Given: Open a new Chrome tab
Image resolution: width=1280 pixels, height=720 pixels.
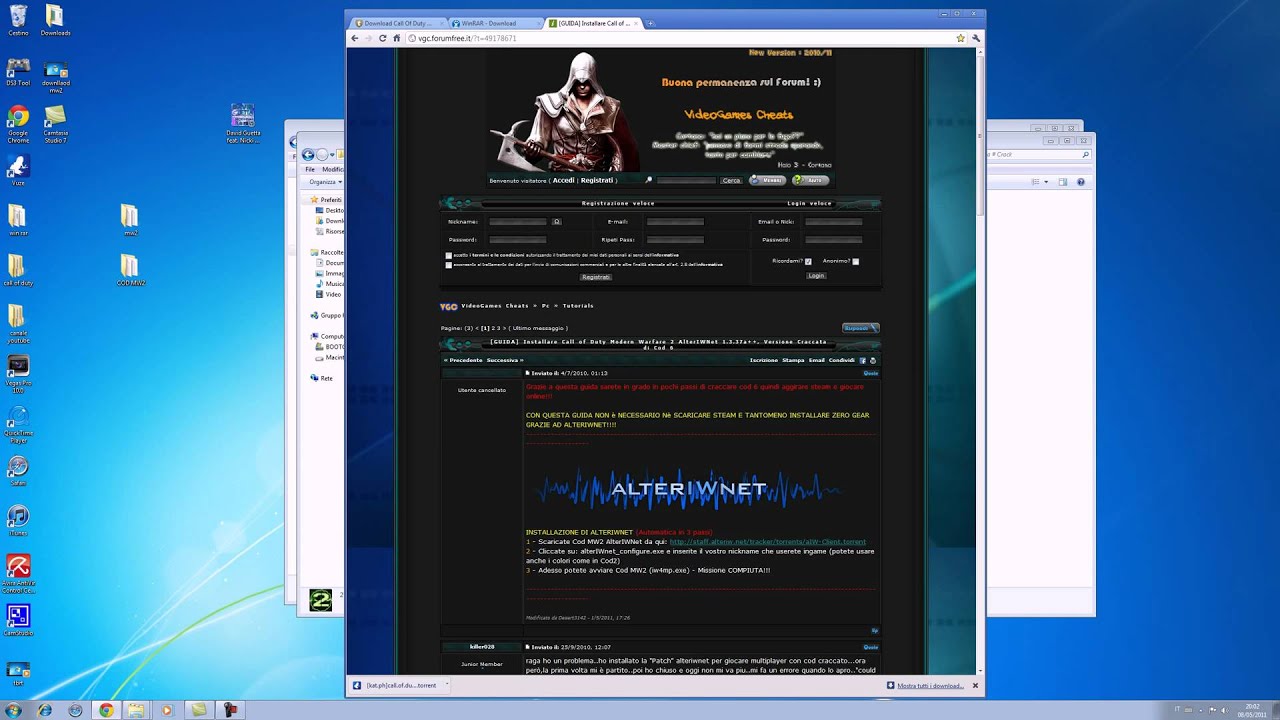Looking at the screenshot, I should pos(650,23).
